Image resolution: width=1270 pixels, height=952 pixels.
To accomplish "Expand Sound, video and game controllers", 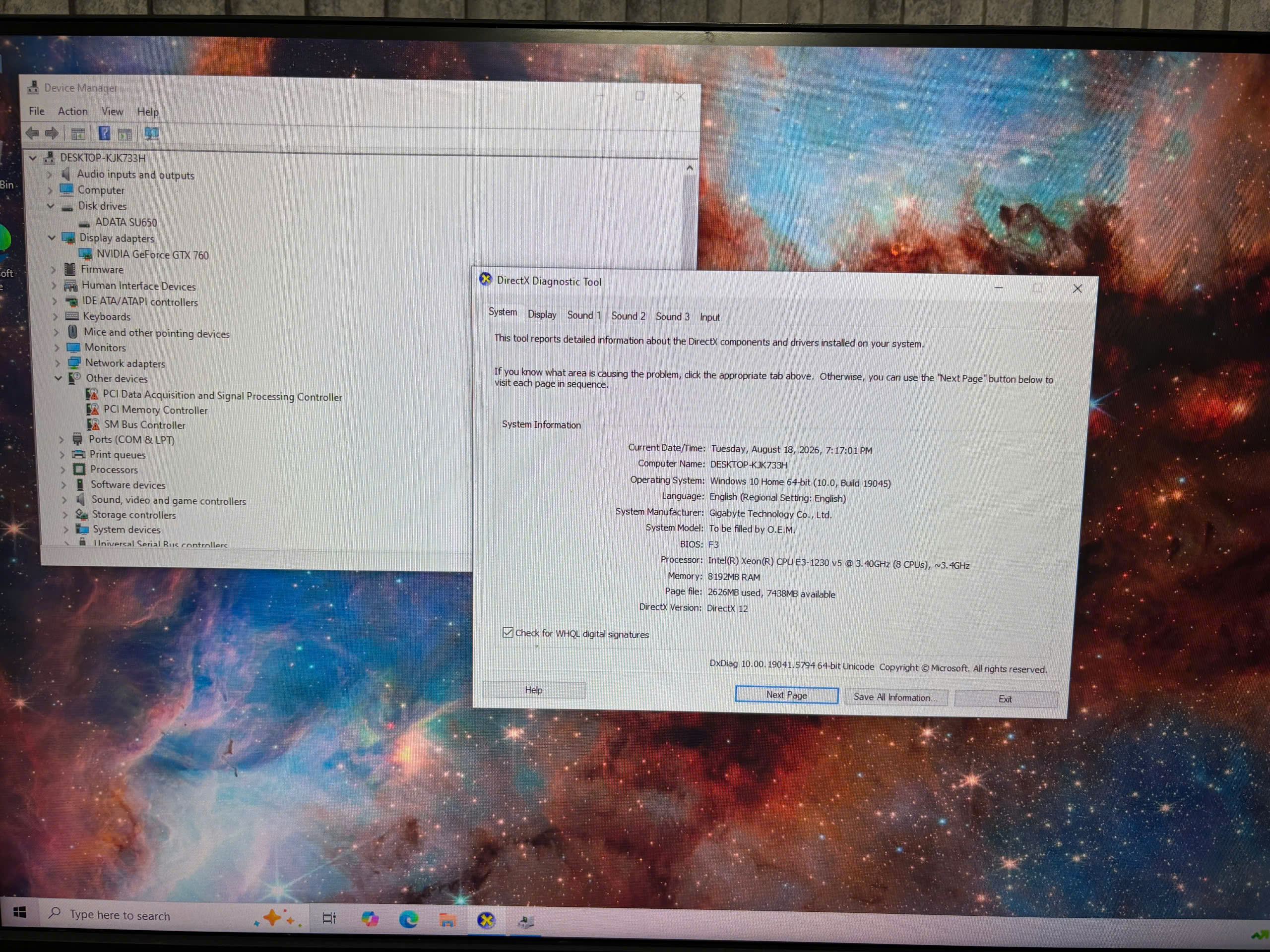I will 64,499.
